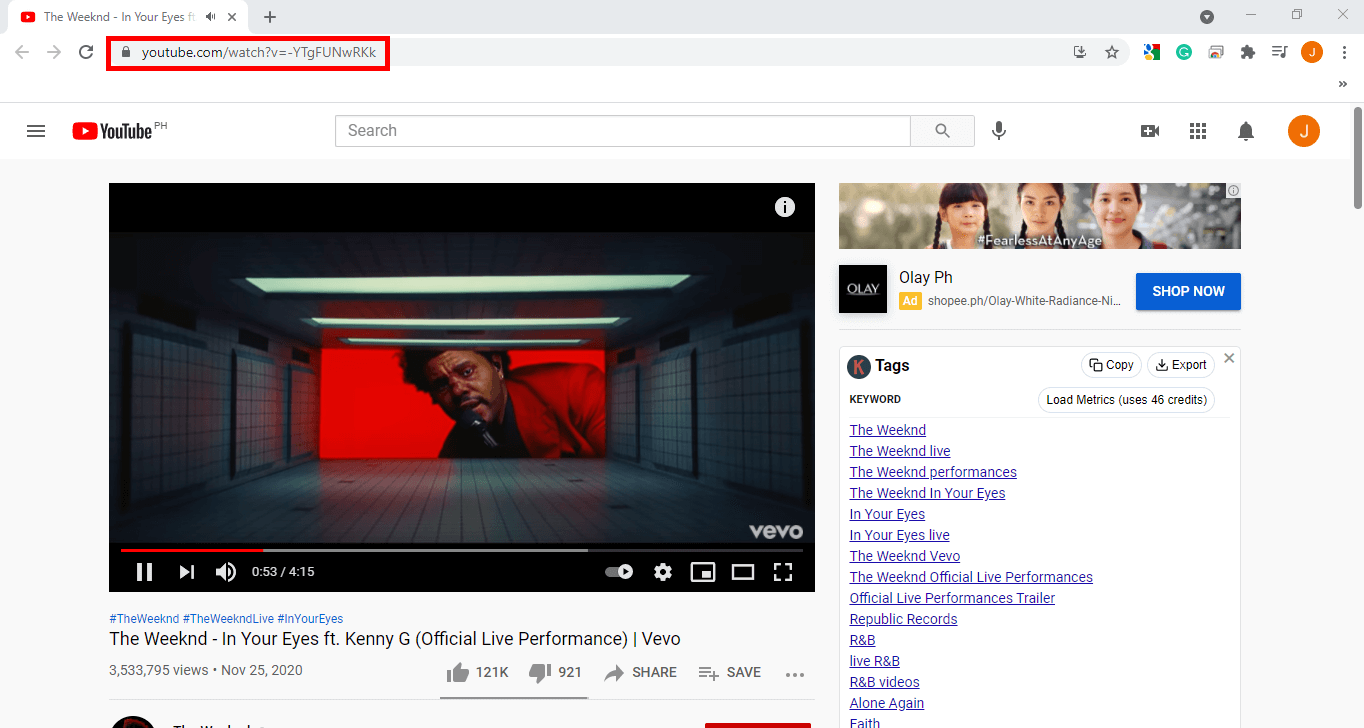Viewport: 1364px width, 728px height.
Task: Open the more actions ellipsis under video
Action: click(795, 674)
